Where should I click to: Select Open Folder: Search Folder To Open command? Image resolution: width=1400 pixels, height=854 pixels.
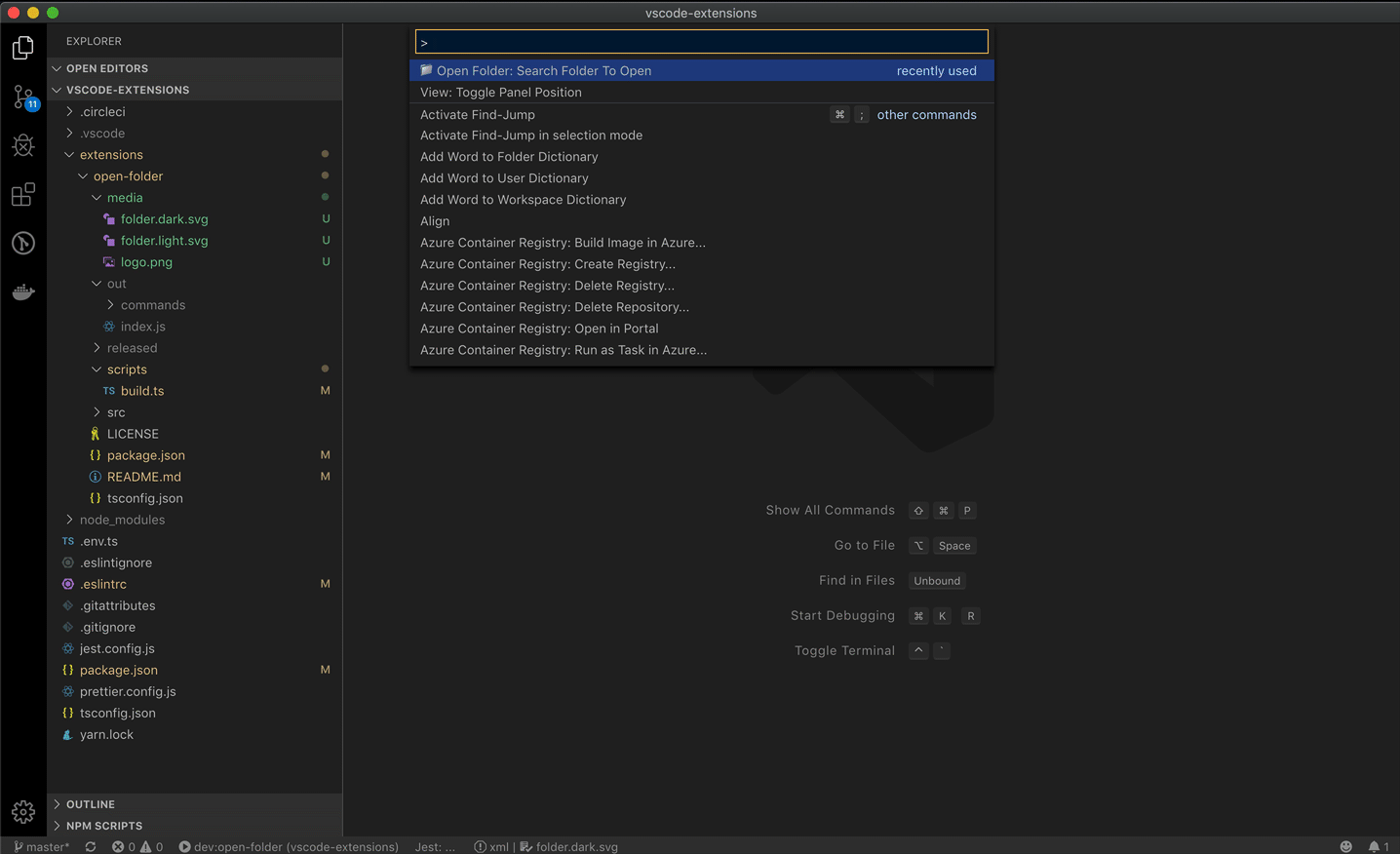tap(702, 70)
